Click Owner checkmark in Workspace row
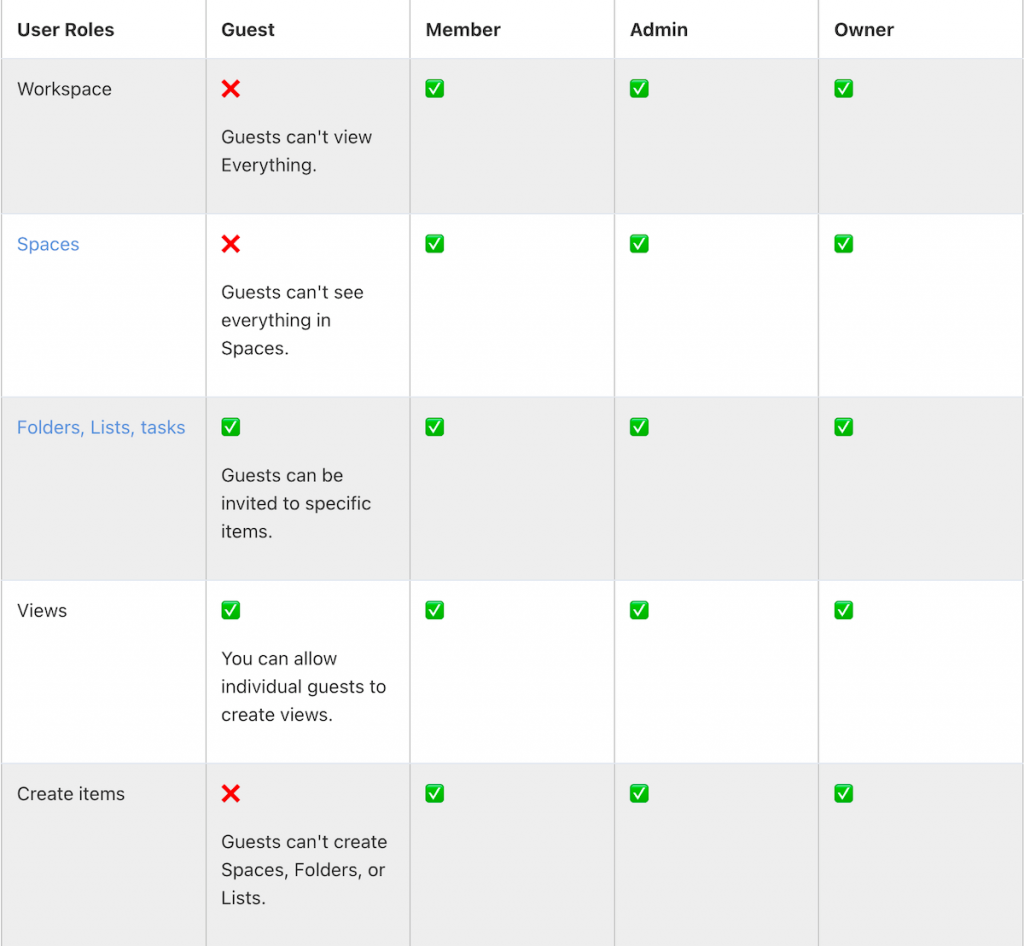 click(844, 89)
